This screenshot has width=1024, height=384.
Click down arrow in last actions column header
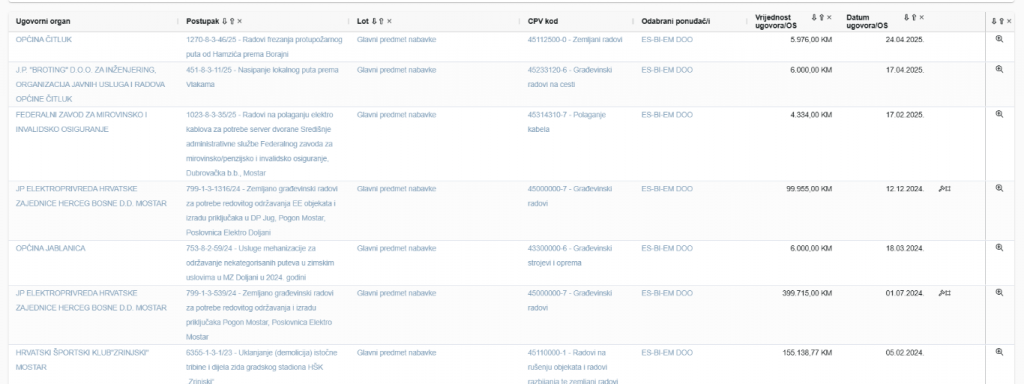pyautogui.click(x=994, y=22)
